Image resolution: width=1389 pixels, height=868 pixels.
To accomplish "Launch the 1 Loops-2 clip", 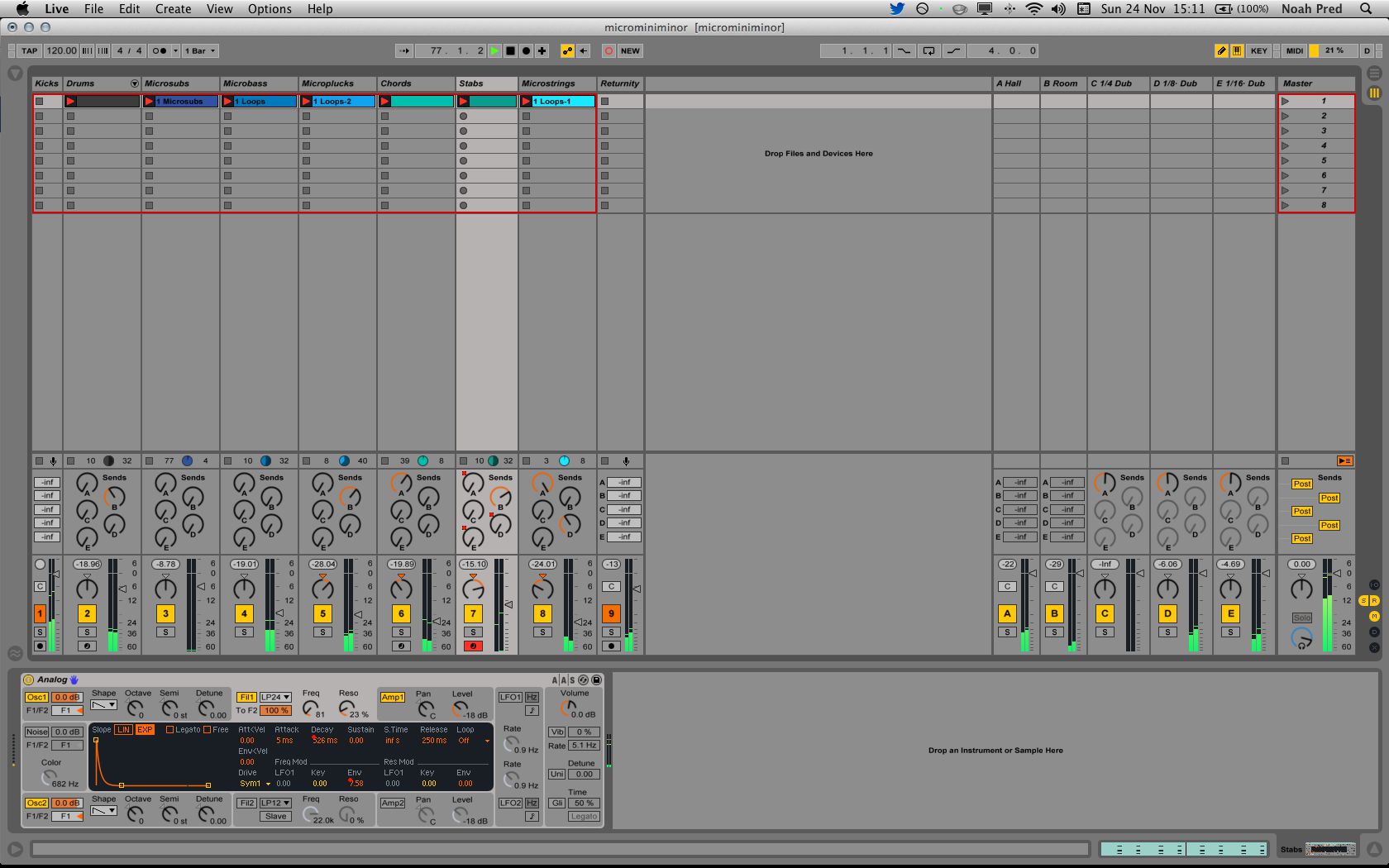I will [307, 102].
